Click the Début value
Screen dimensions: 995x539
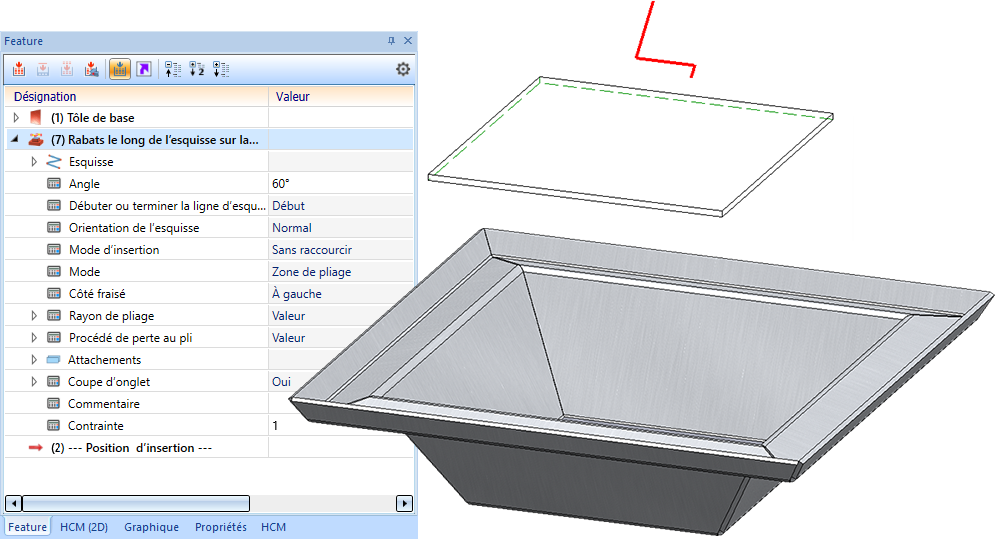(x=341, y=206)
